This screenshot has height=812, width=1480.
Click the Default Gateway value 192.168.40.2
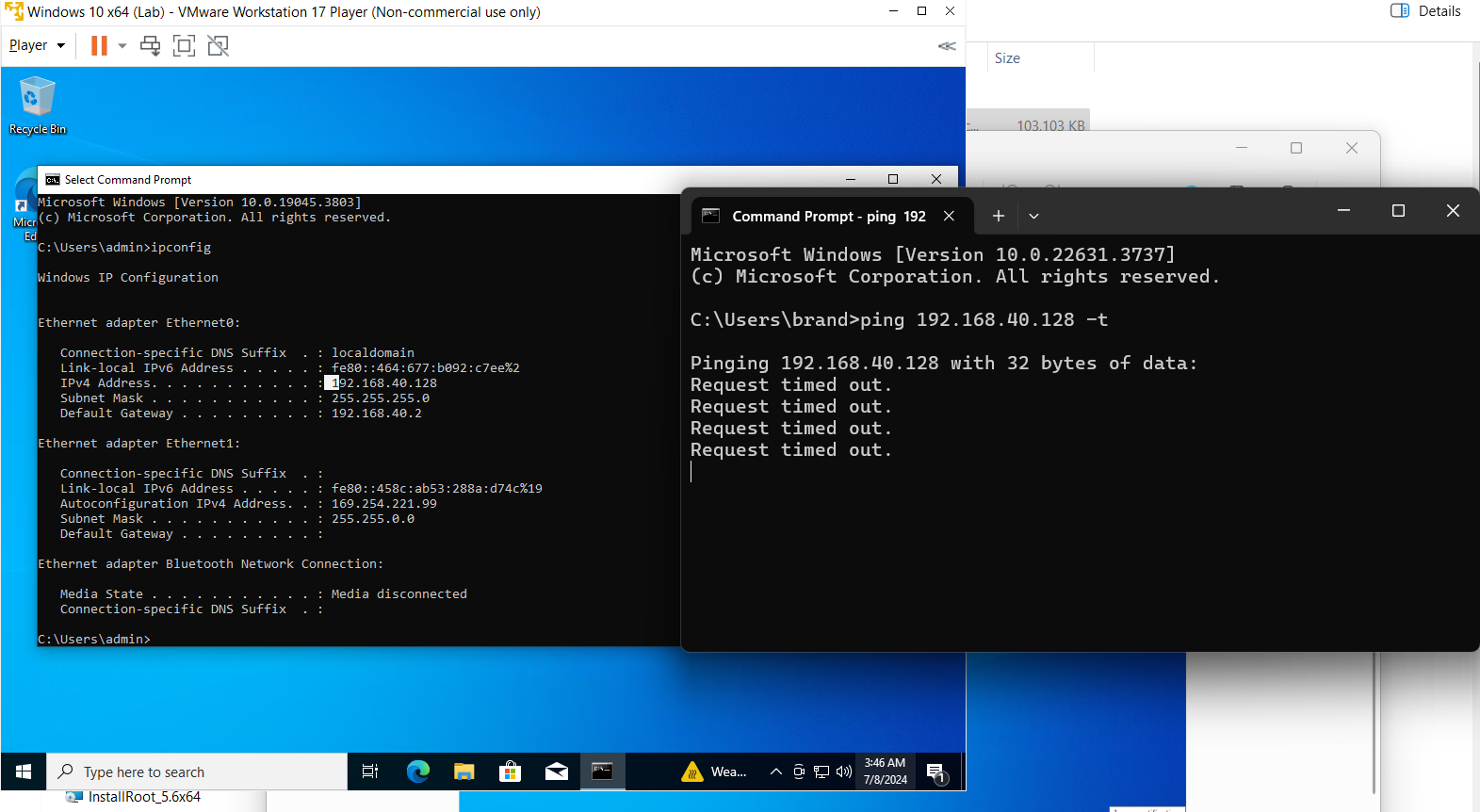[377, 414]
